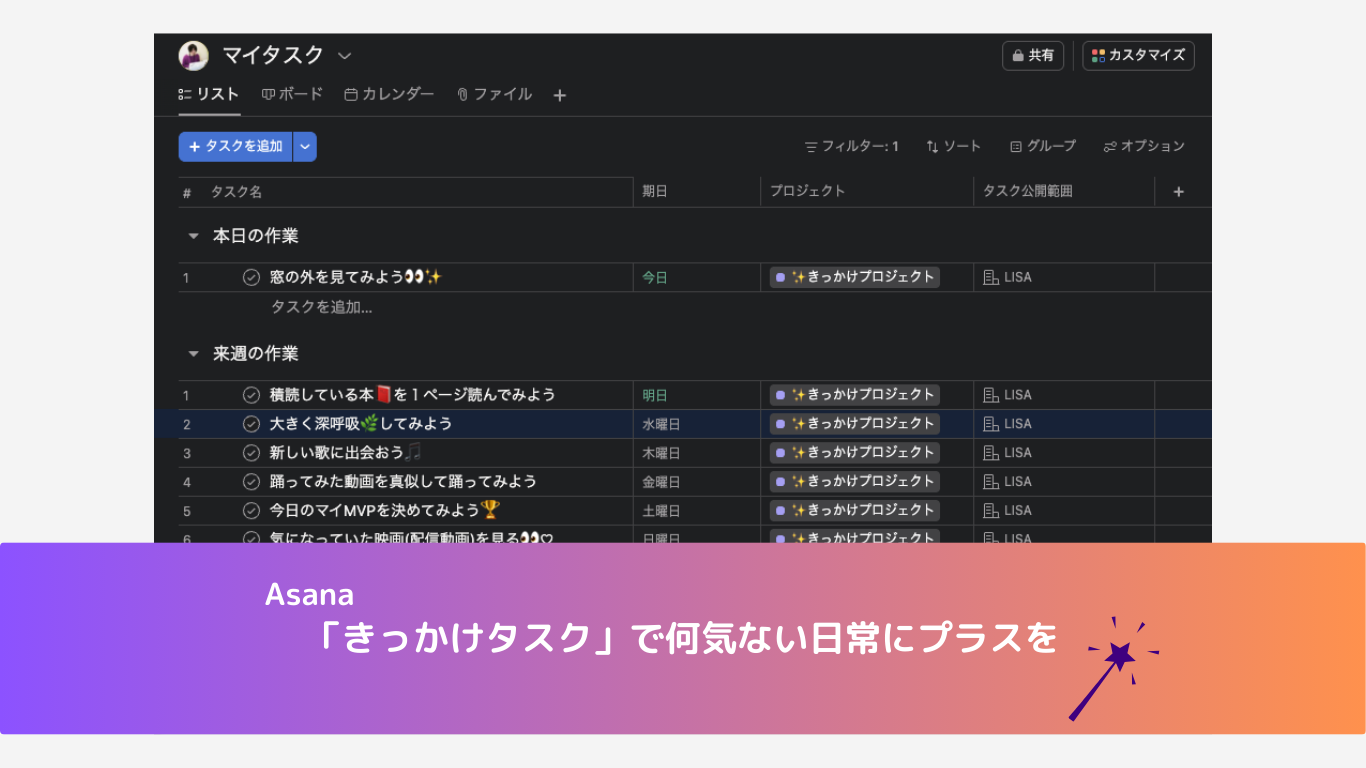Viewport: 1366px width, 768px height.
Task: Open the ソート sort option
Action: click(x=953, y=146)
